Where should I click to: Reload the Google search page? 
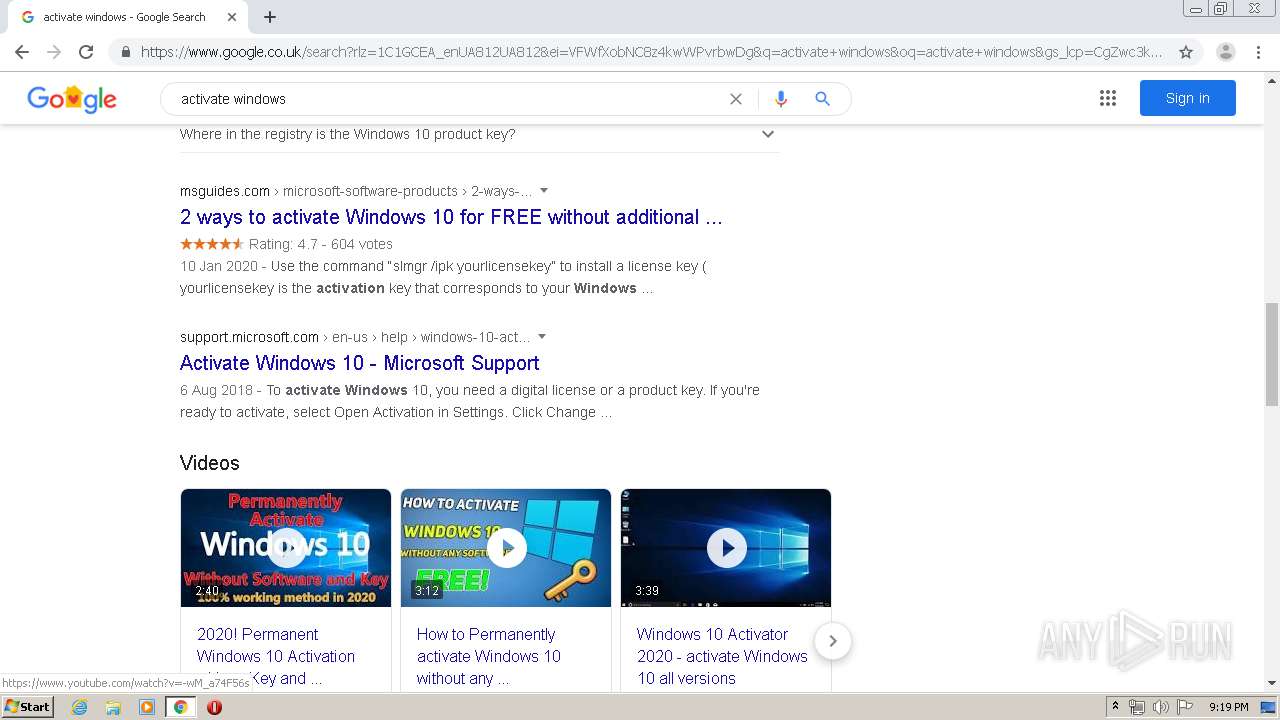click(86, 52)
